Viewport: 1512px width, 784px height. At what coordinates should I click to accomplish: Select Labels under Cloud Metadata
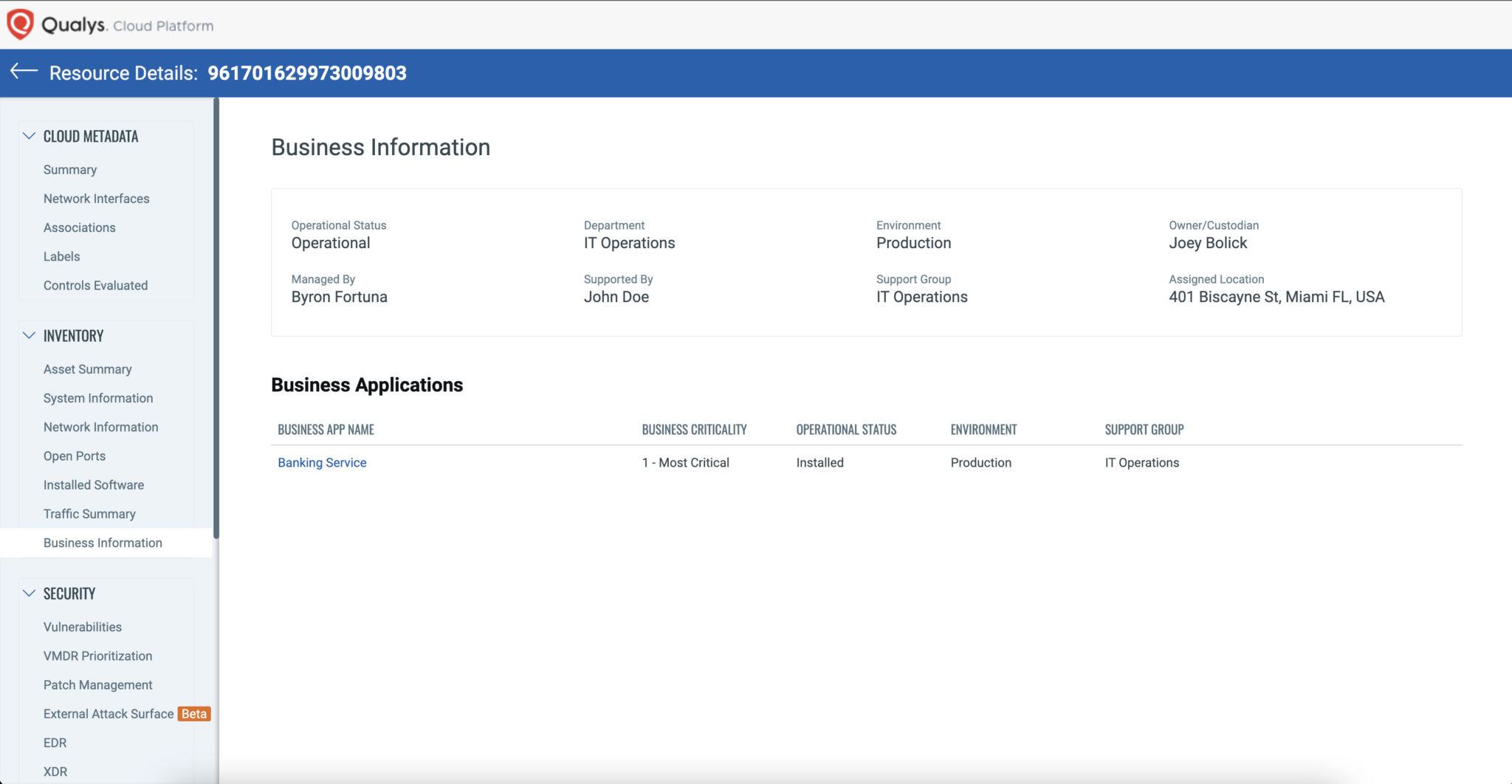coord(61,256)
